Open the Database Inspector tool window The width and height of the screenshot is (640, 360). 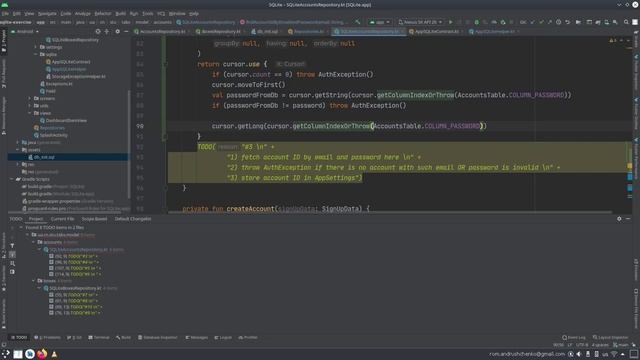(158, 338)
